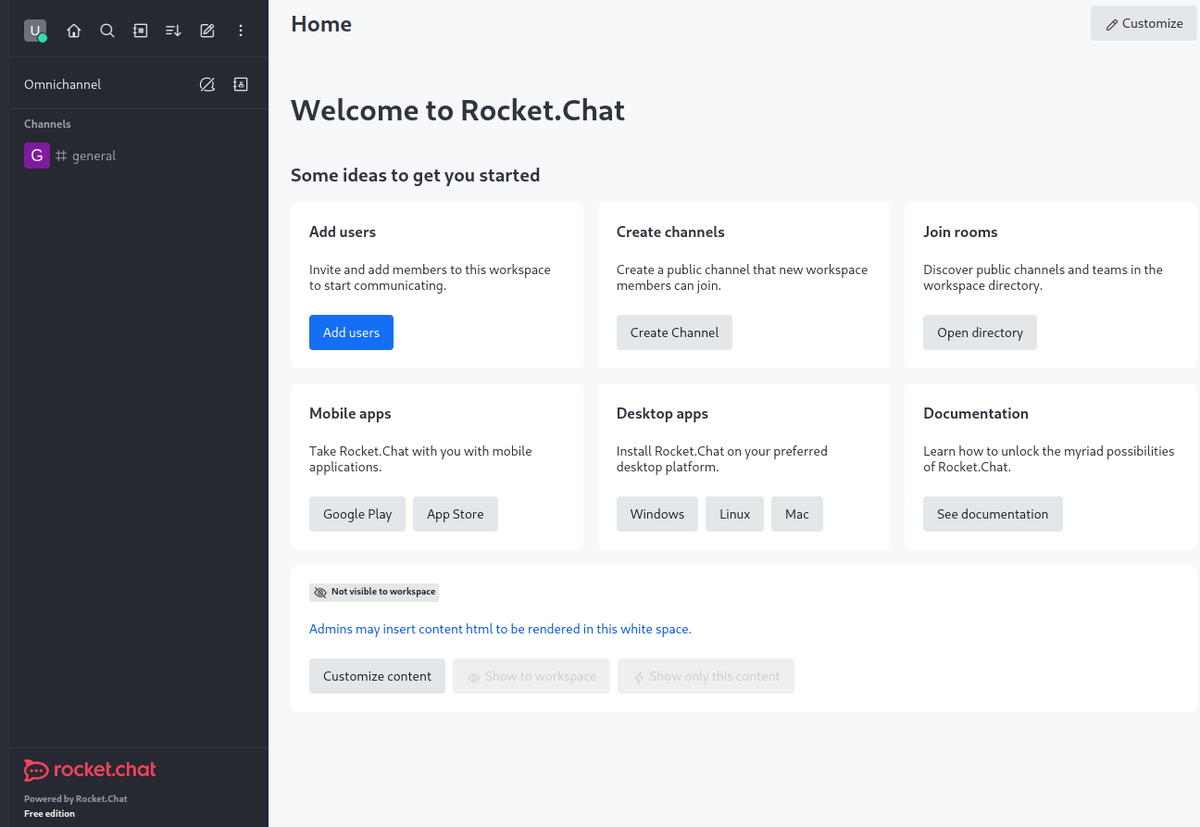This screenshot has height=827, width=1200.
Task: Click See documentation
Action: tap(992, 514)
